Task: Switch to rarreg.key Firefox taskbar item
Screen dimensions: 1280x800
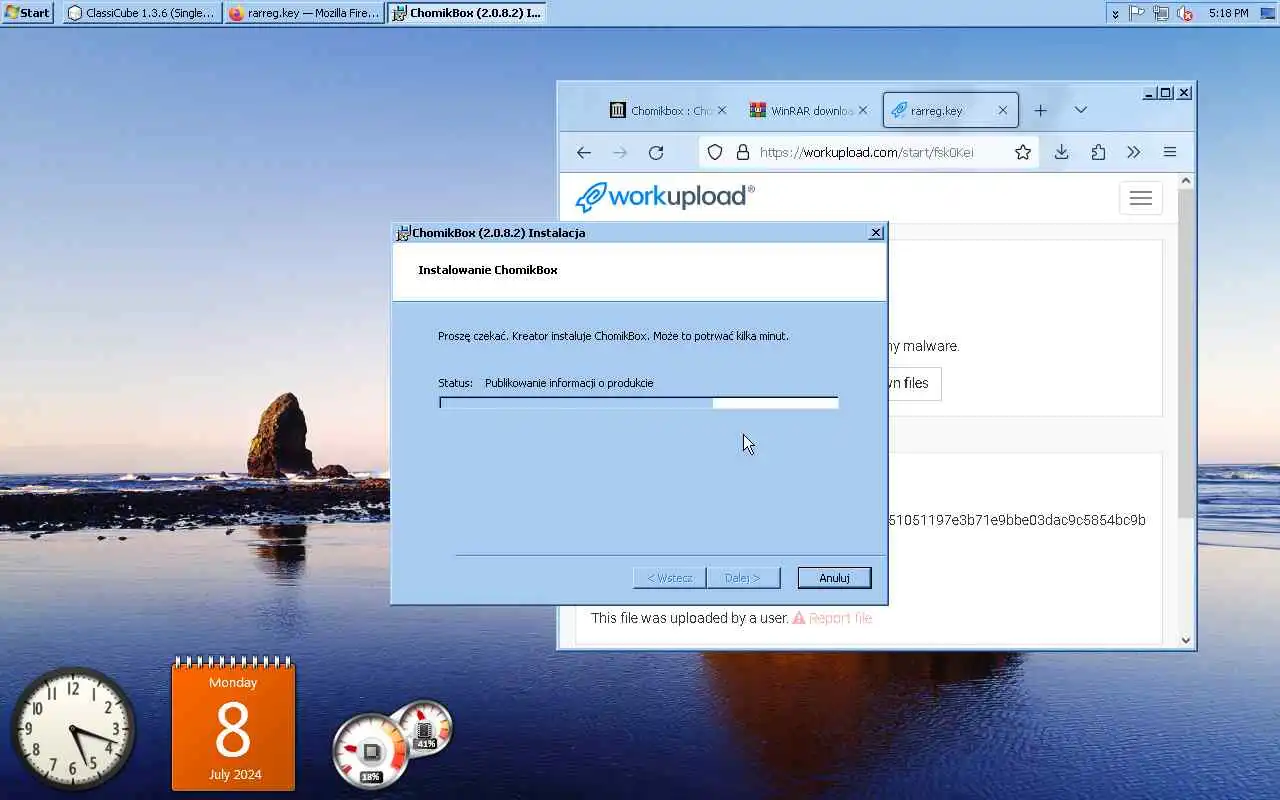Action: click(305, 13)
